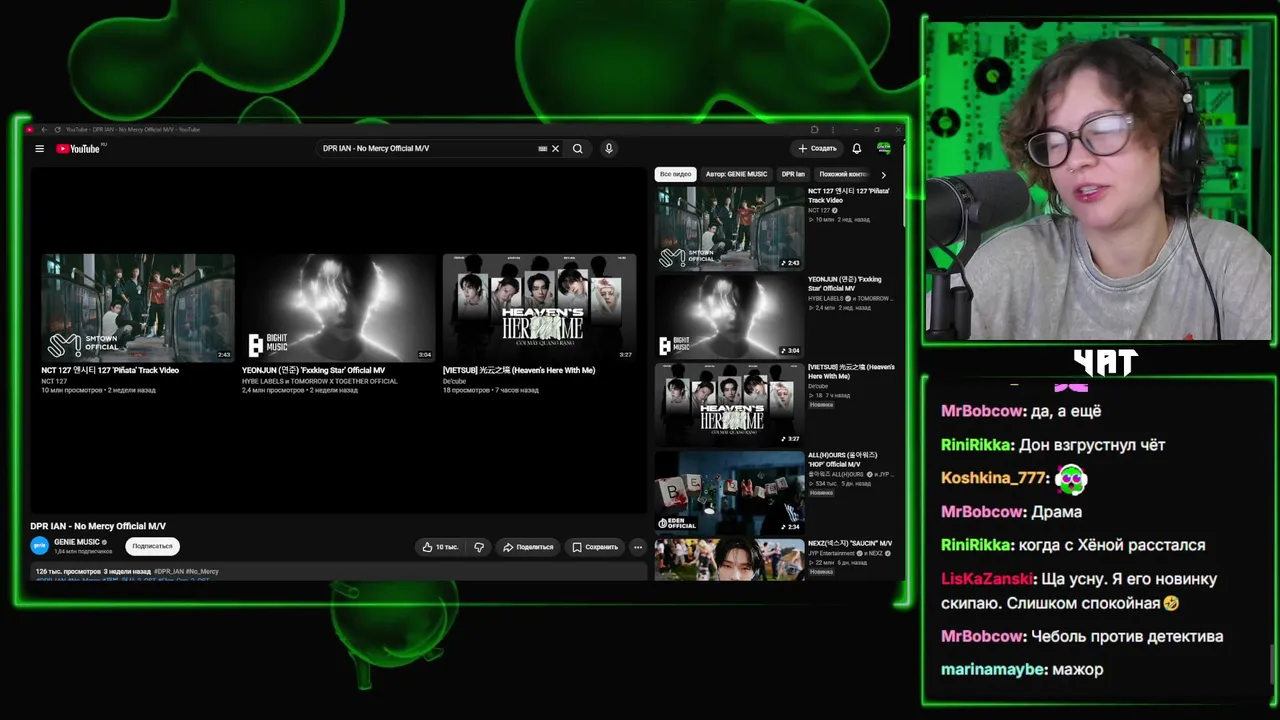
Task: Click MrBobcow's chat message 'Драма'
Action: [x=1056, y=511]
